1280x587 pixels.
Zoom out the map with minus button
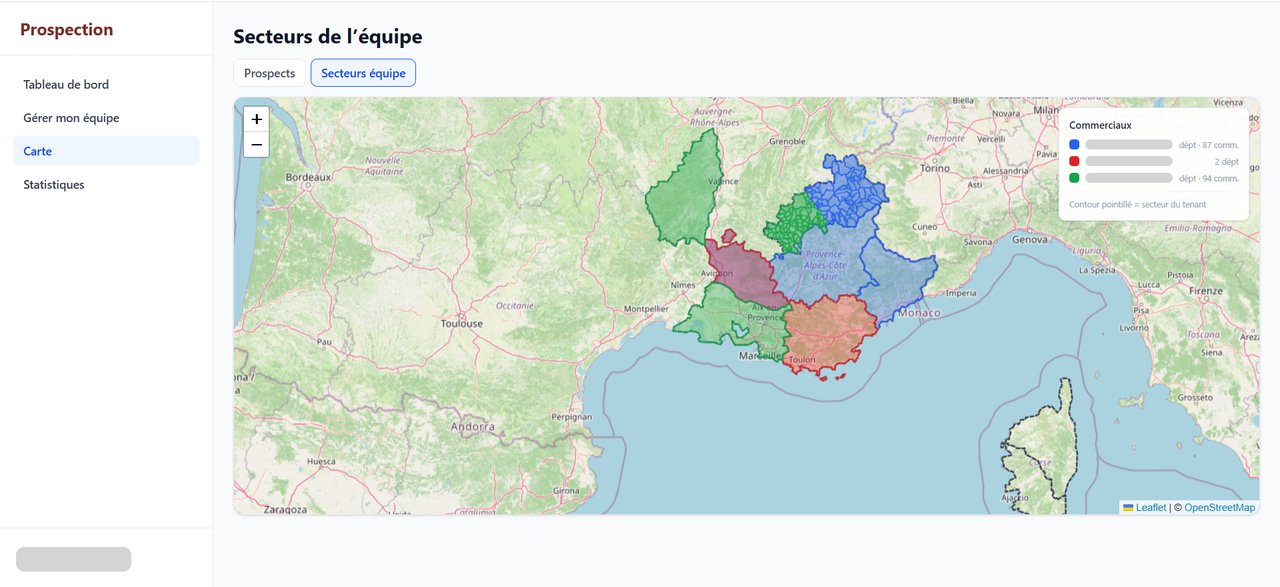[257, 145]
